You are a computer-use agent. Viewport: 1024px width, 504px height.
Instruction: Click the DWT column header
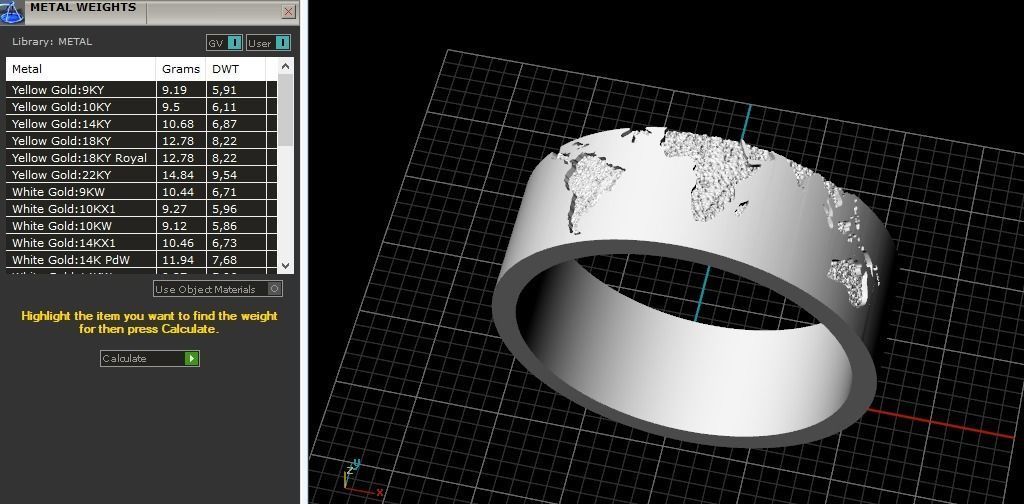click(x=236, y=69)
